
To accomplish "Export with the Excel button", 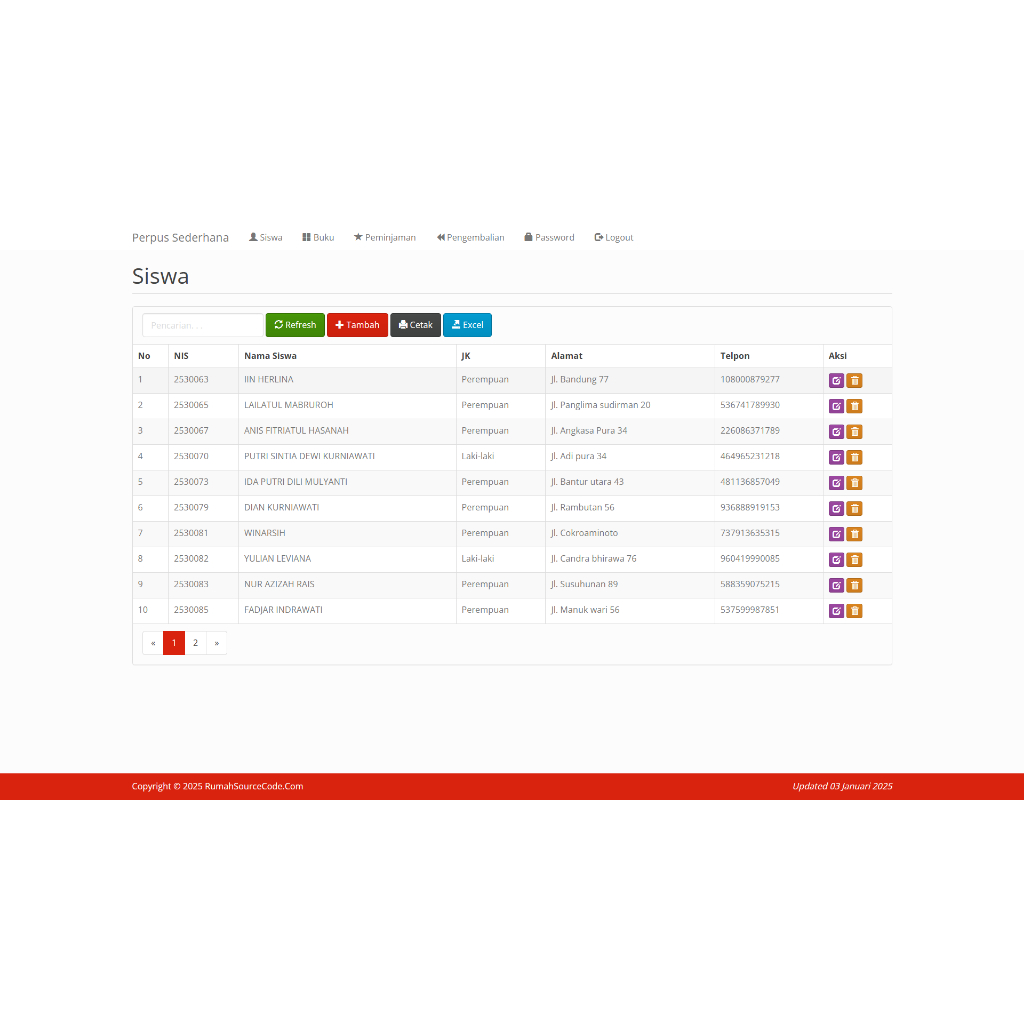I will [468, 325].
